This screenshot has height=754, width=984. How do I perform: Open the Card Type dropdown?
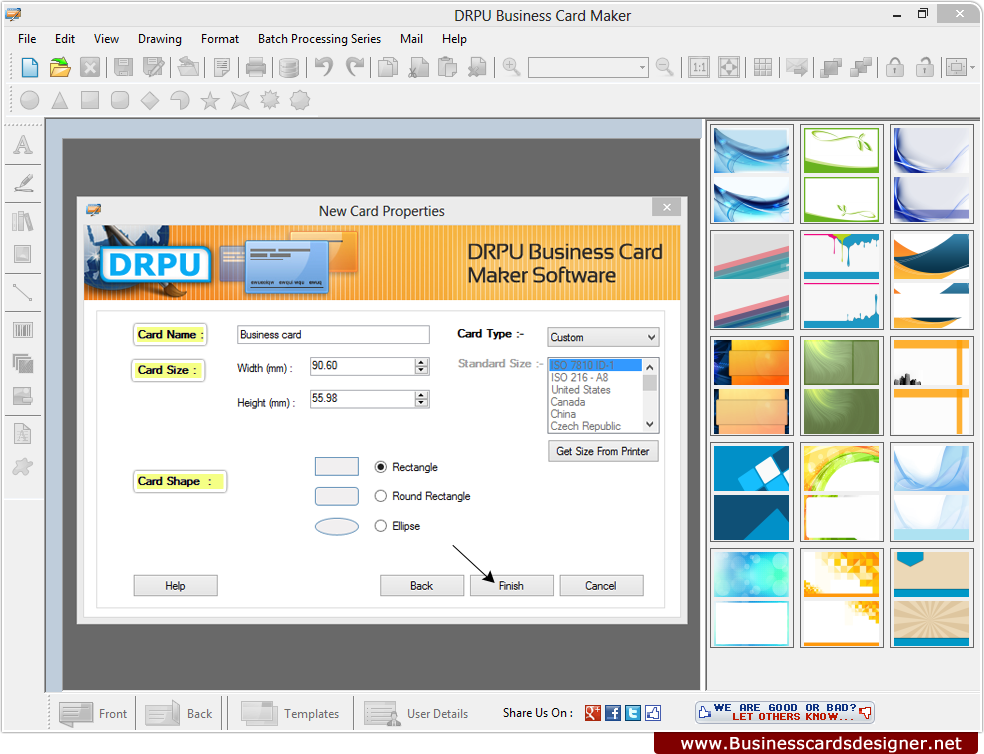[x=603, y=337]
